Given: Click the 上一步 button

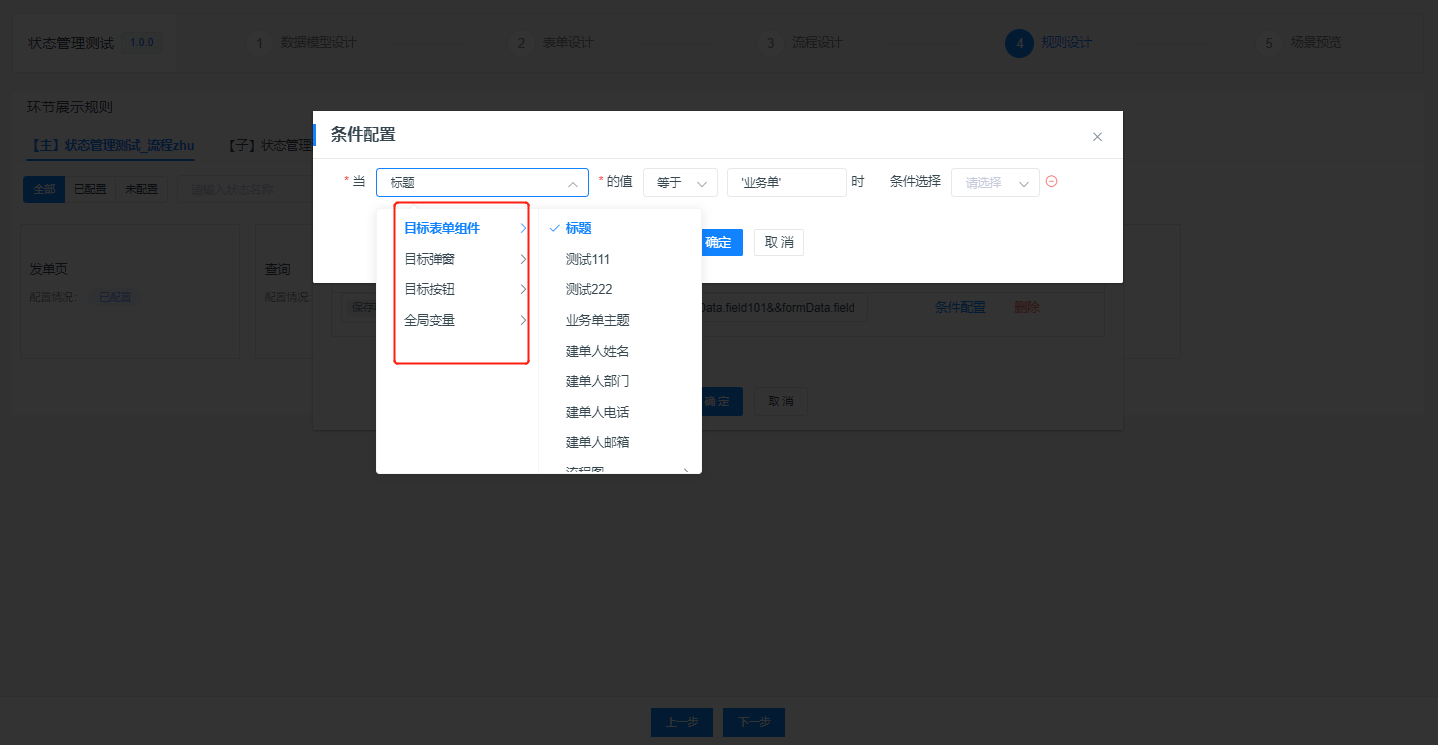Looking at the screenshot, I should (682, 723).
